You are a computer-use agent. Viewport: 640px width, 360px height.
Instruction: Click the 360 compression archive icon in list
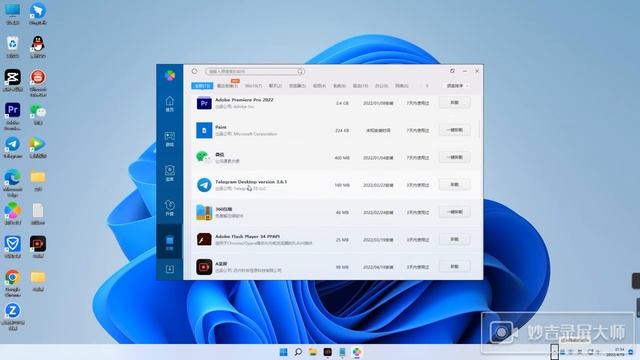click(204, 212)
